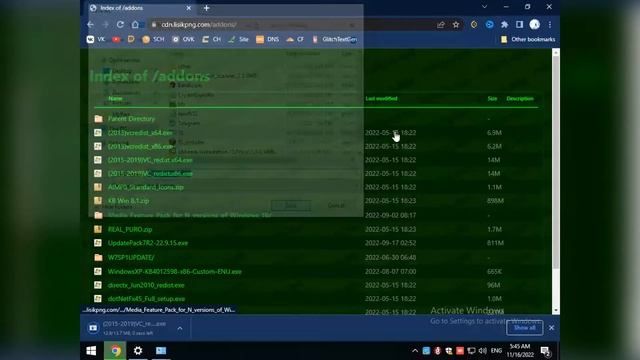
Task: Open the DNS bookmark
Action: pyautogui.click(x=267, y=39)
